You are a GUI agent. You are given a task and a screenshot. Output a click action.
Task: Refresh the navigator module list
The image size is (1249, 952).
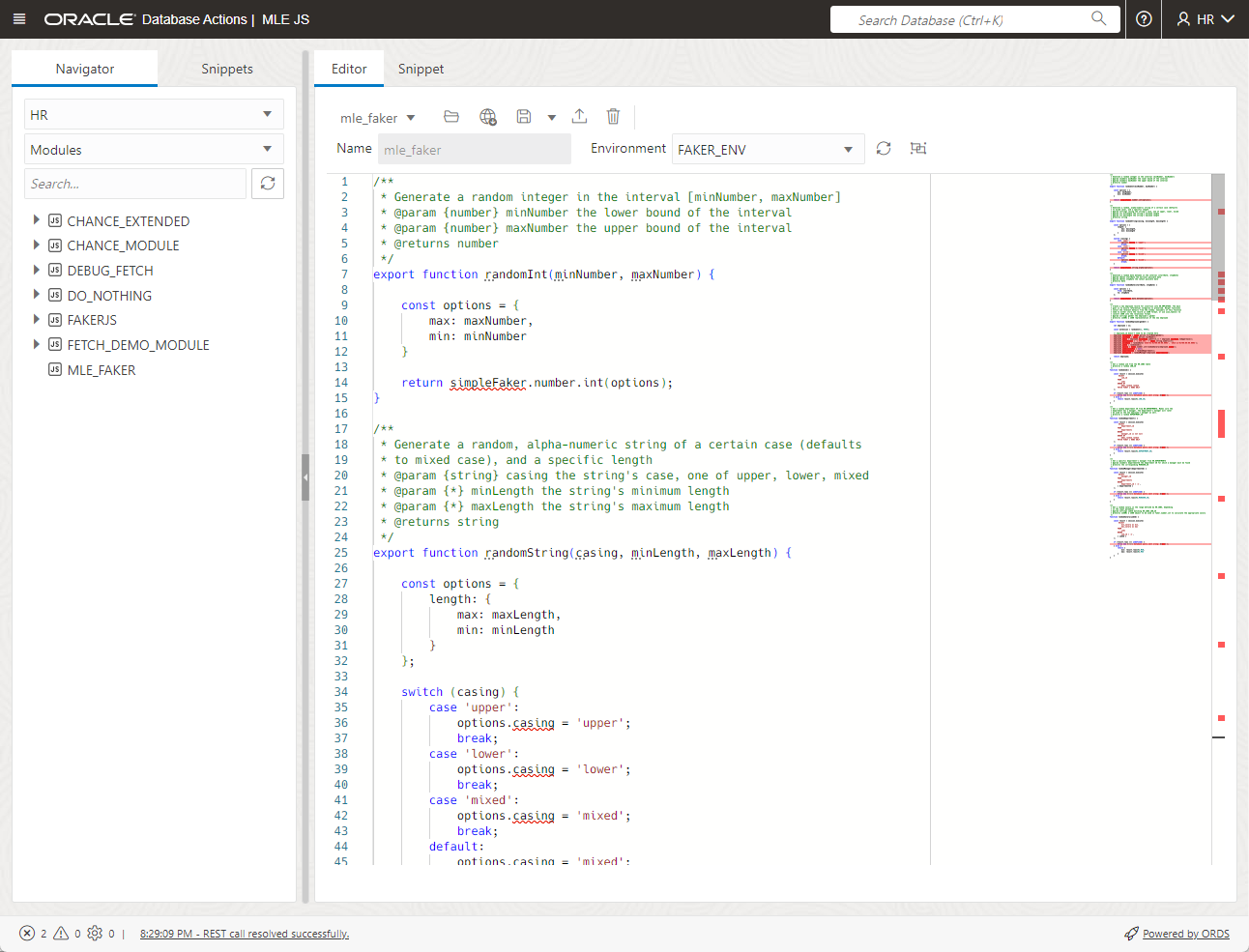click(x=268, y=184)
